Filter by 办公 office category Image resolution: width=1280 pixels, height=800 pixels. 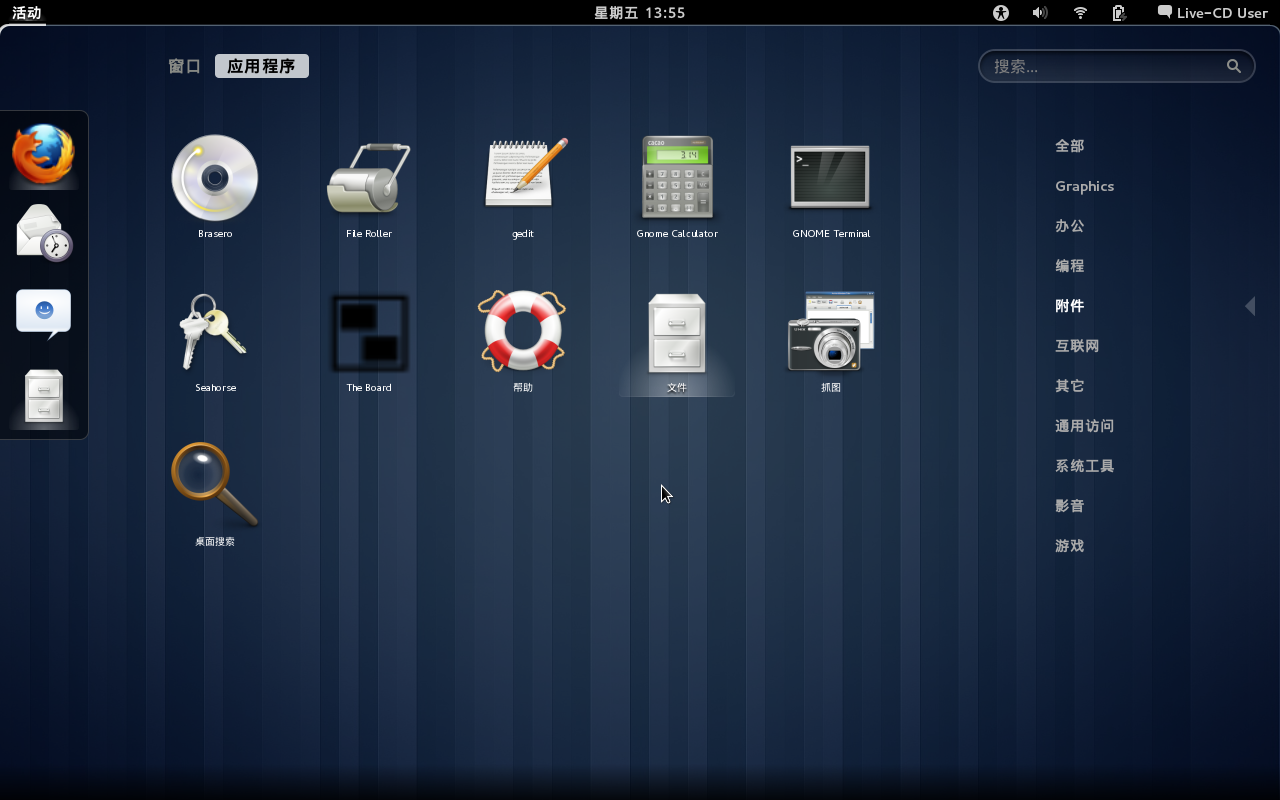point(1069,226)
